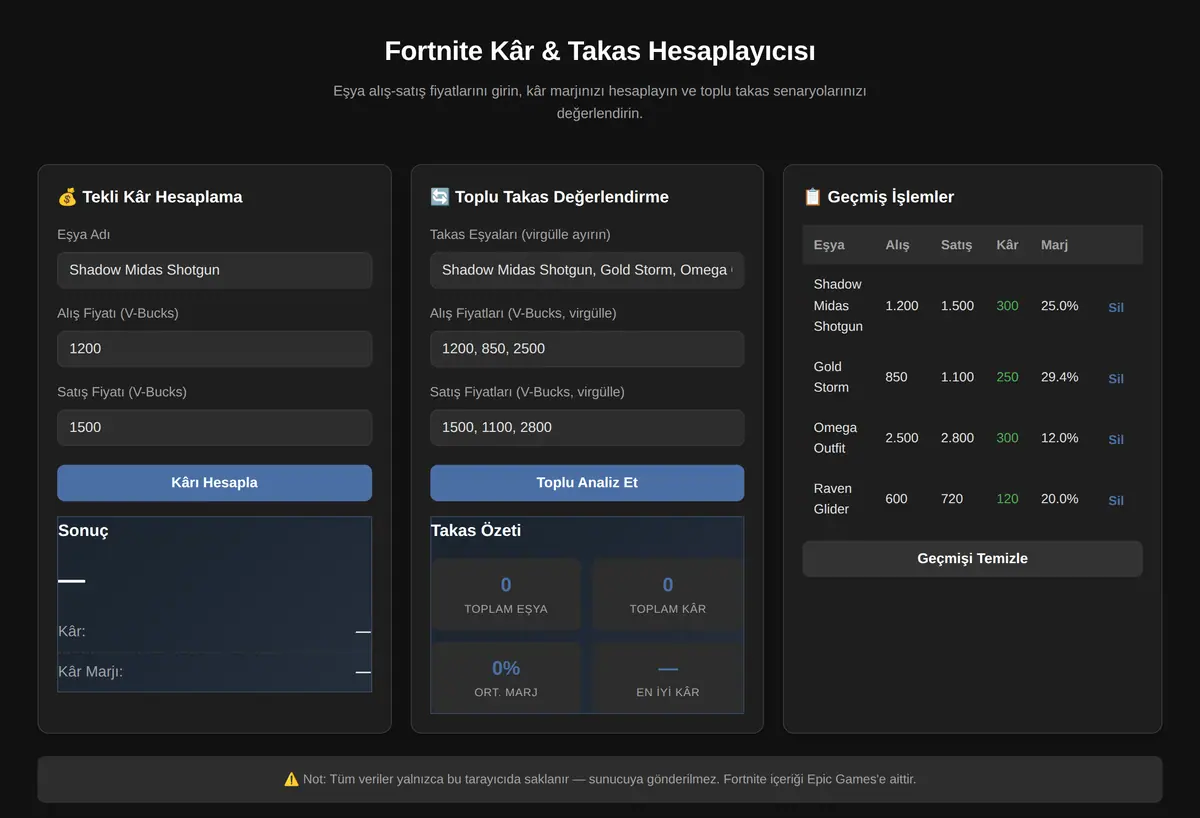The image size is (1200, 818).
Task: Click the 850 buy price cell
Action: [902, 377]
